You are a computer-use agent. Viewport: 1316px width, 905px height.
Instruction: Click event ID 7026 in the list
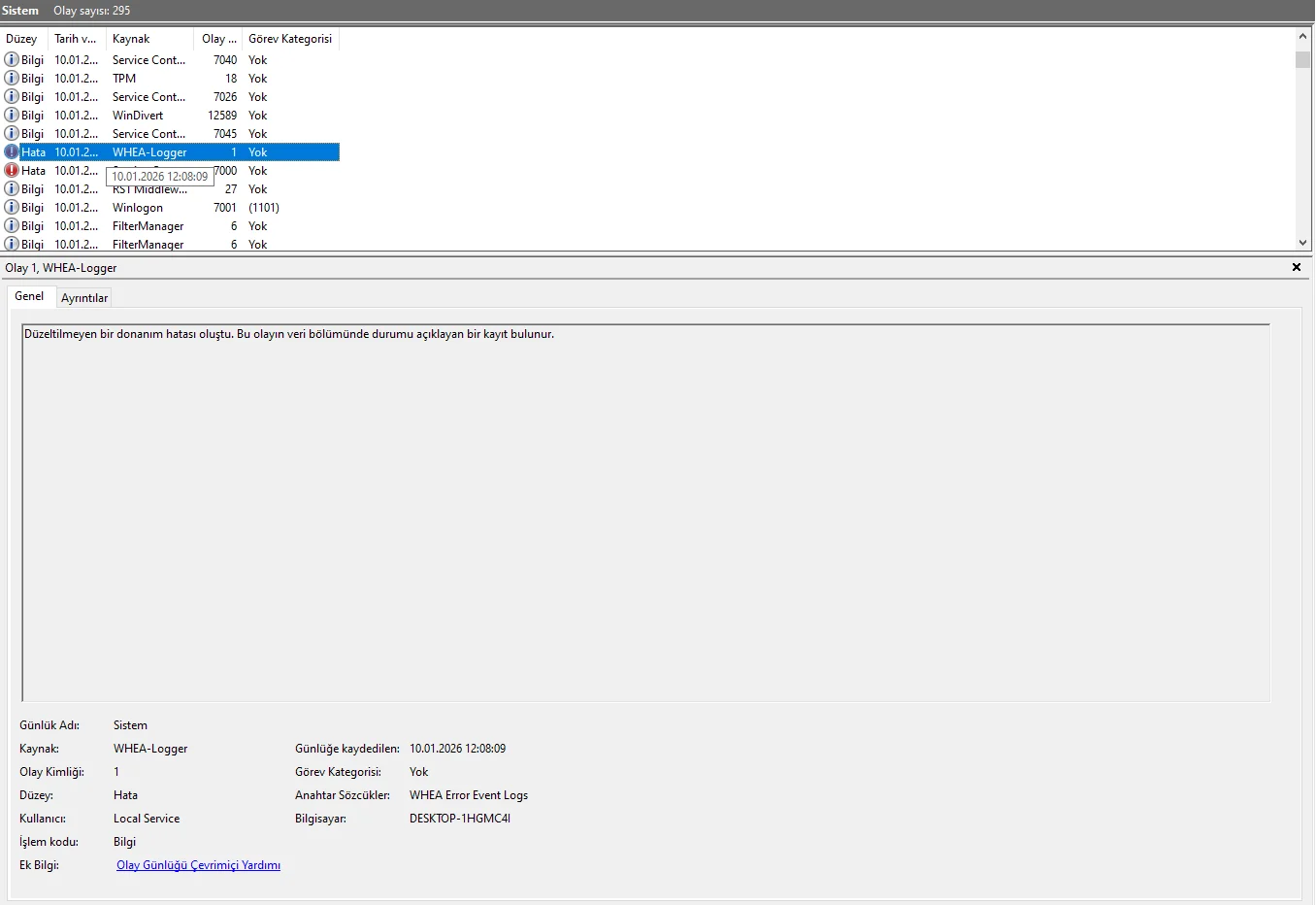click(225, 97)
